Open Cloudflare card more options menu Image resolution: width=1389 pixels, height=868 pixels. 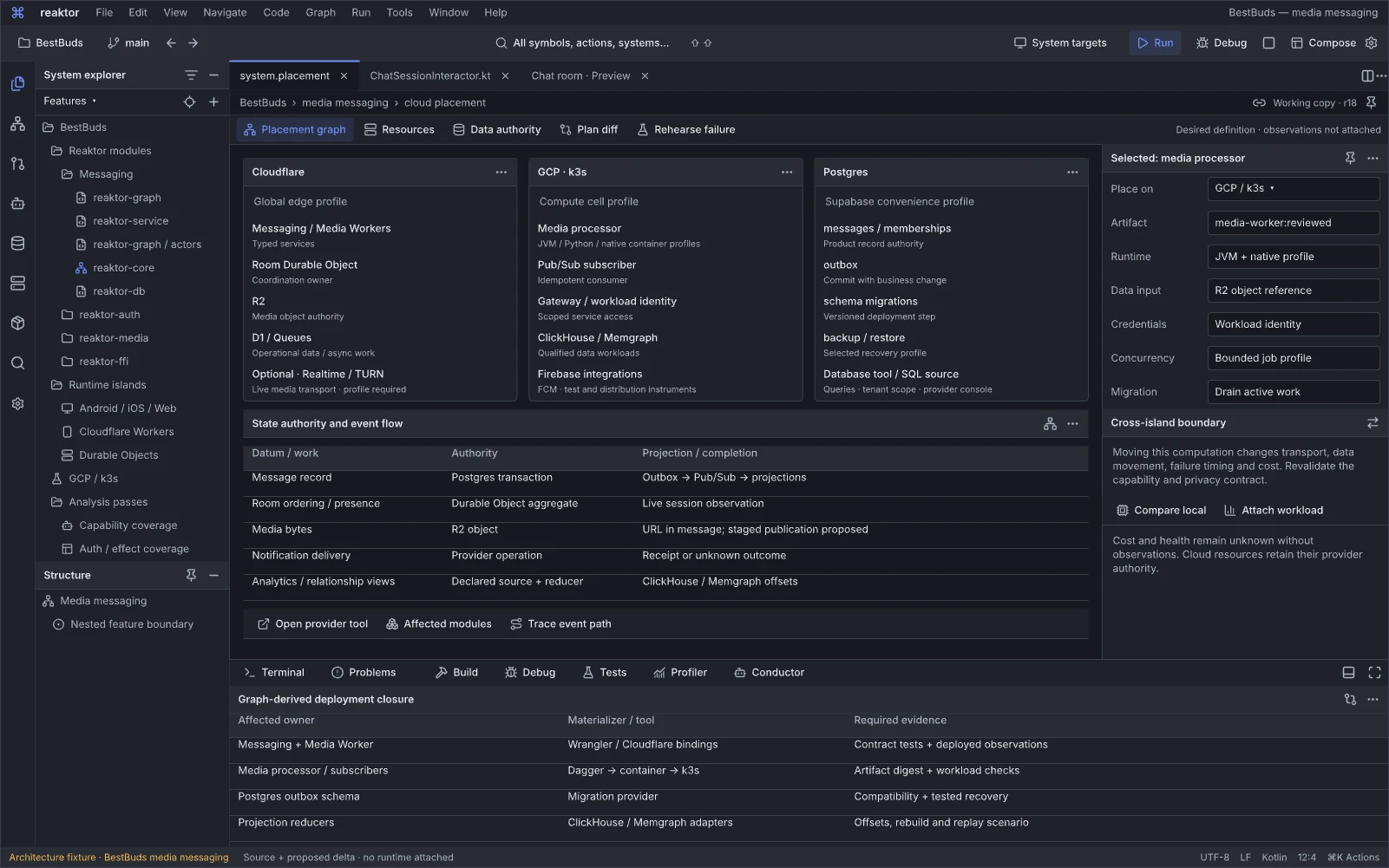pos(501,172)
